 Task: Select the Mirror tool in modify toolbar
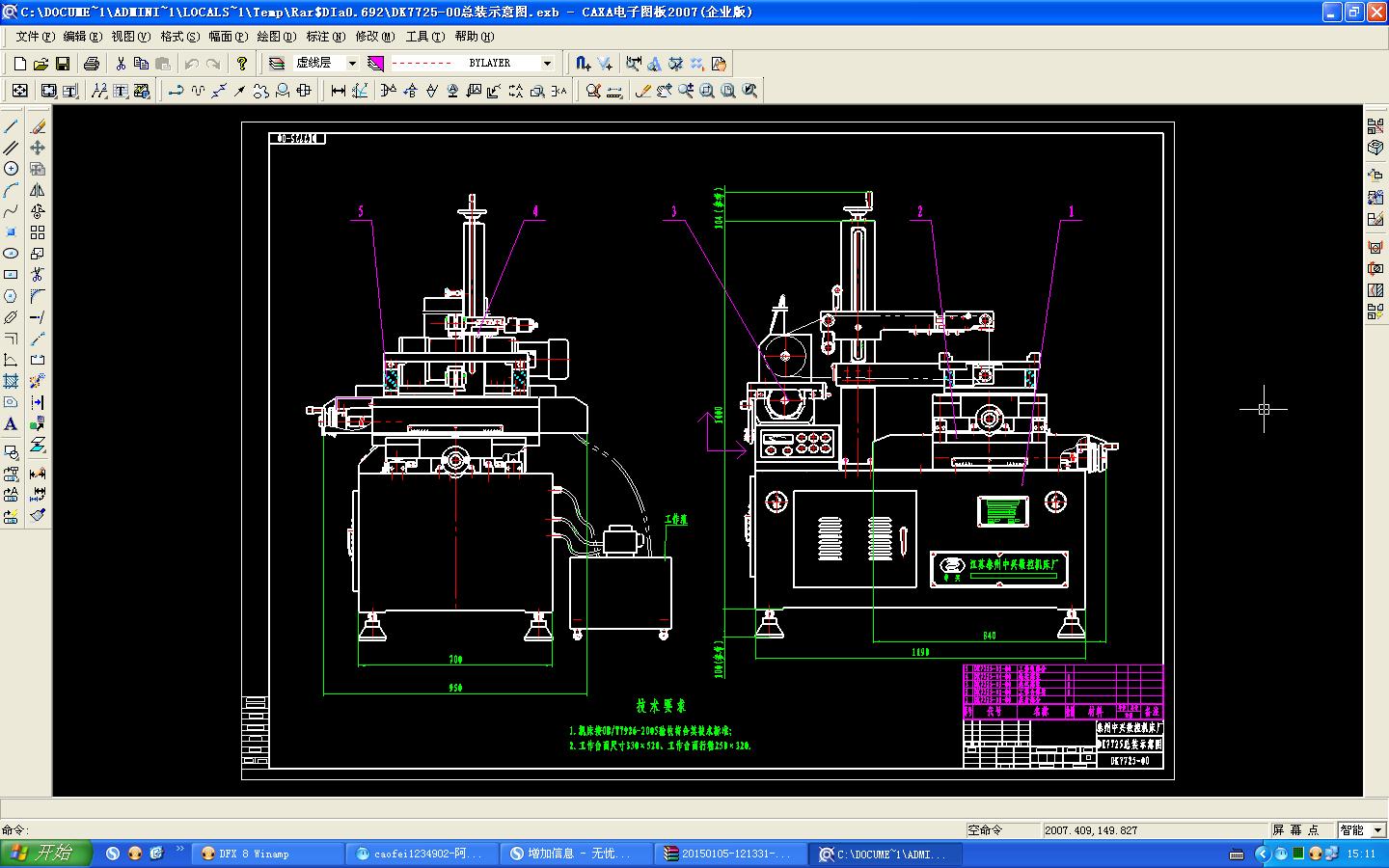coord(38,190)
